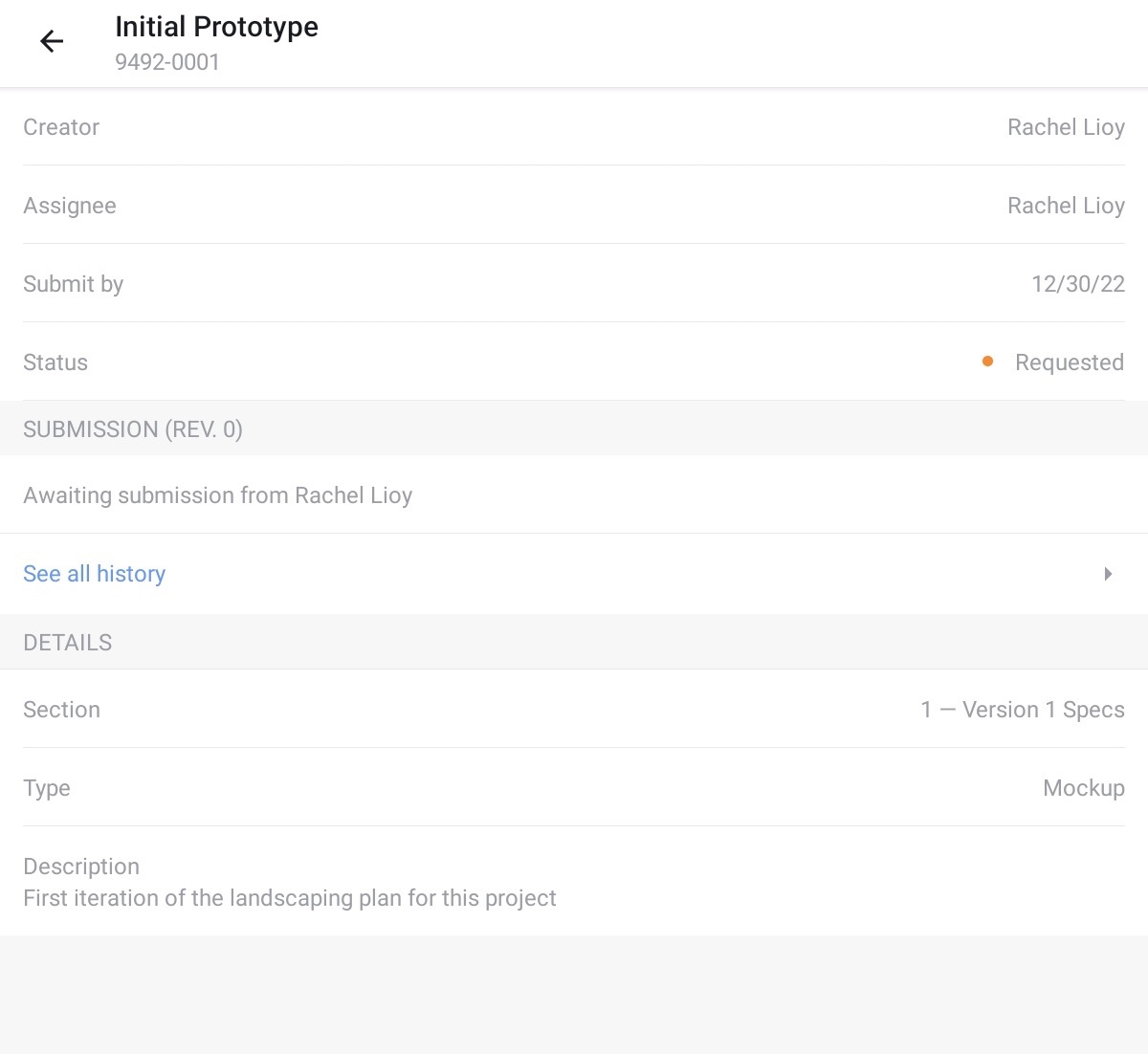The image size is (1148, 1054).
Task: Click the Requested status text
Action: (1069, 362)
